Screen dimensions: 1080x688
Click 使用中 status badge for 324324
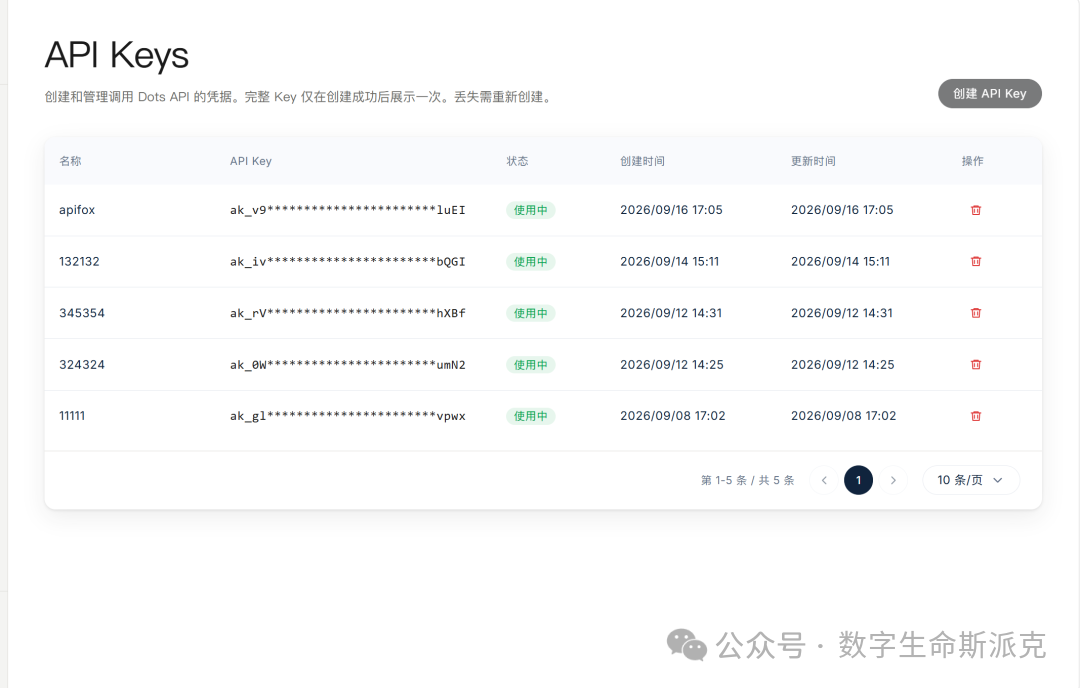[x=530, y=365]
